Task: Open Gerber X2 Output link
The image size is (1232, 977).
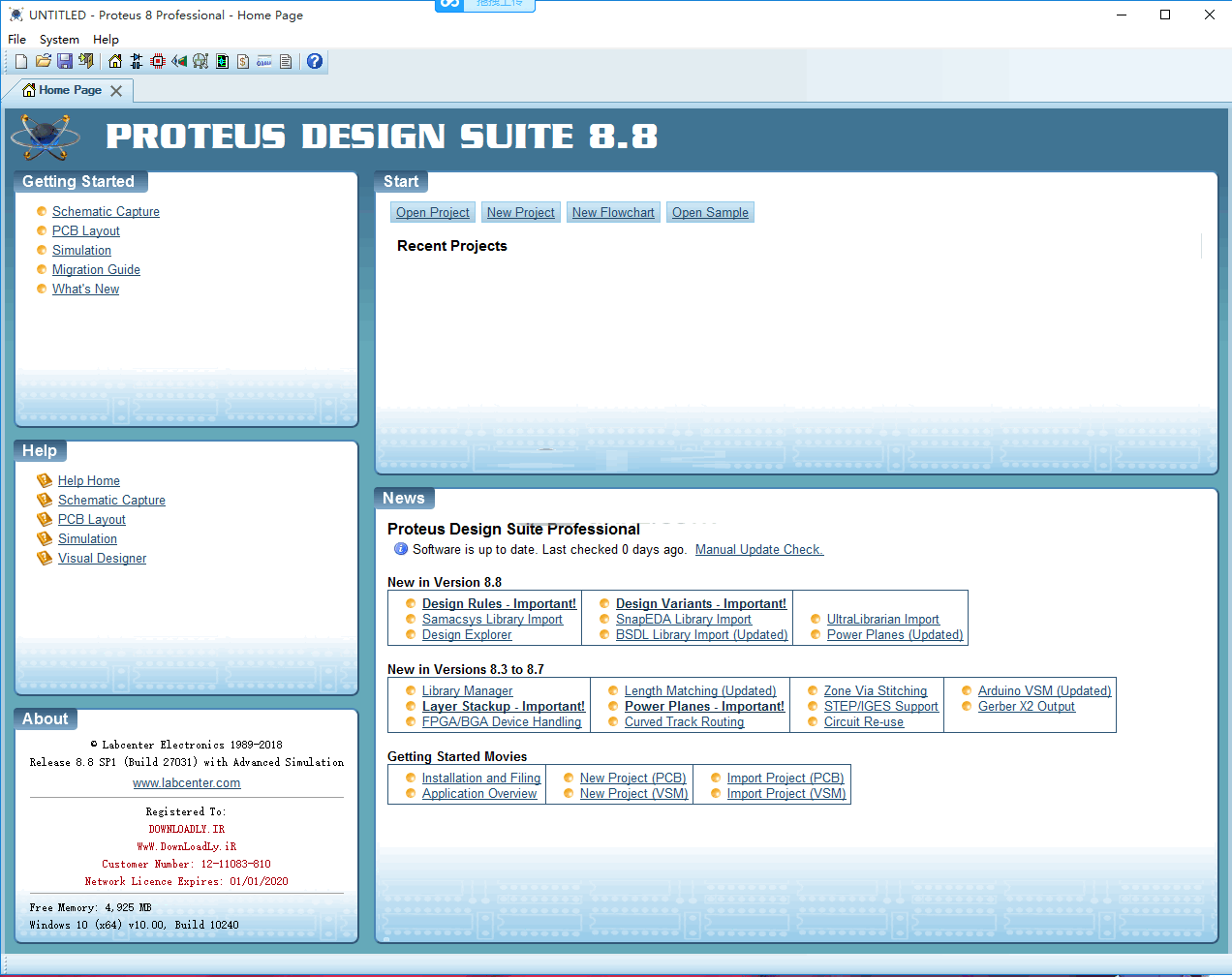Action: coord(1027,707)
